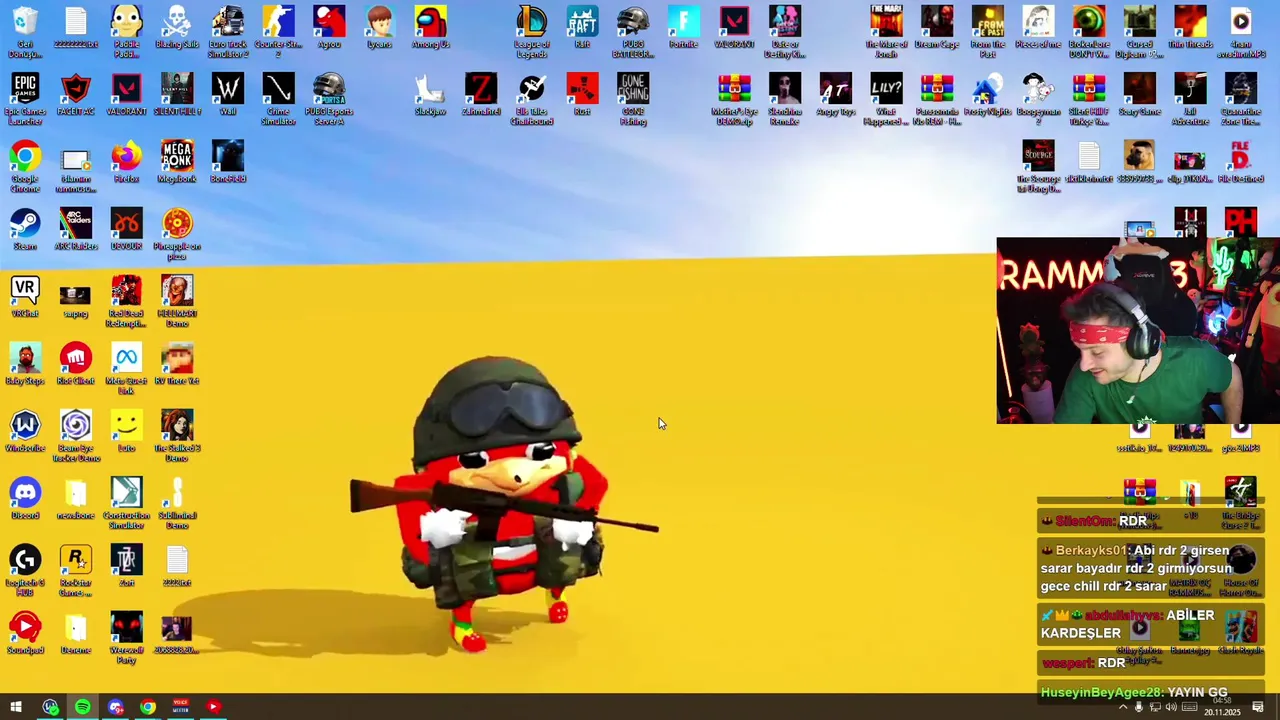Open the Jail Adventure shortcut
1280x720 pixels.
[1190, 98]
